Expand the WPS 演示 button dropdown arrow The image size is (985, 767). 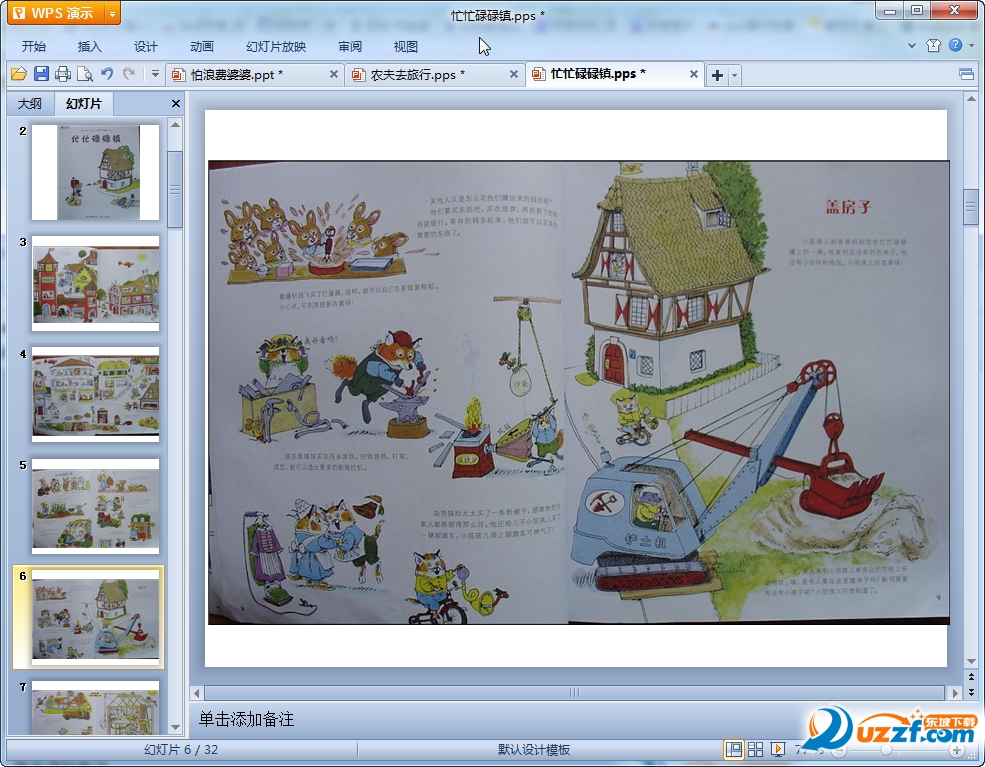tap(112, 13)
